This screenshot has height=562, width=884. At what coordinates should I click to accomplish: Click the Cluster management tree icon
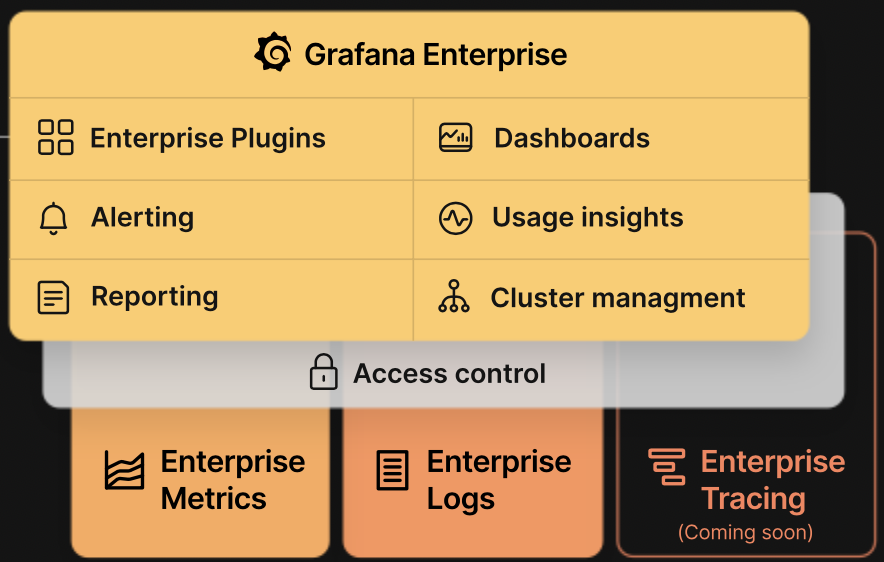[x=454, y=296]
